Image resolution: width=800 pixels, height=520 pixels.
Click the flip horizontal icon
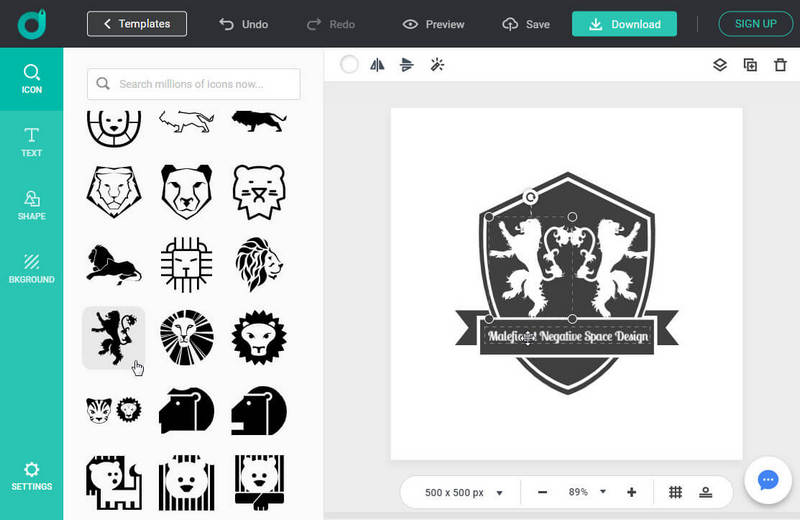(377, 65)
